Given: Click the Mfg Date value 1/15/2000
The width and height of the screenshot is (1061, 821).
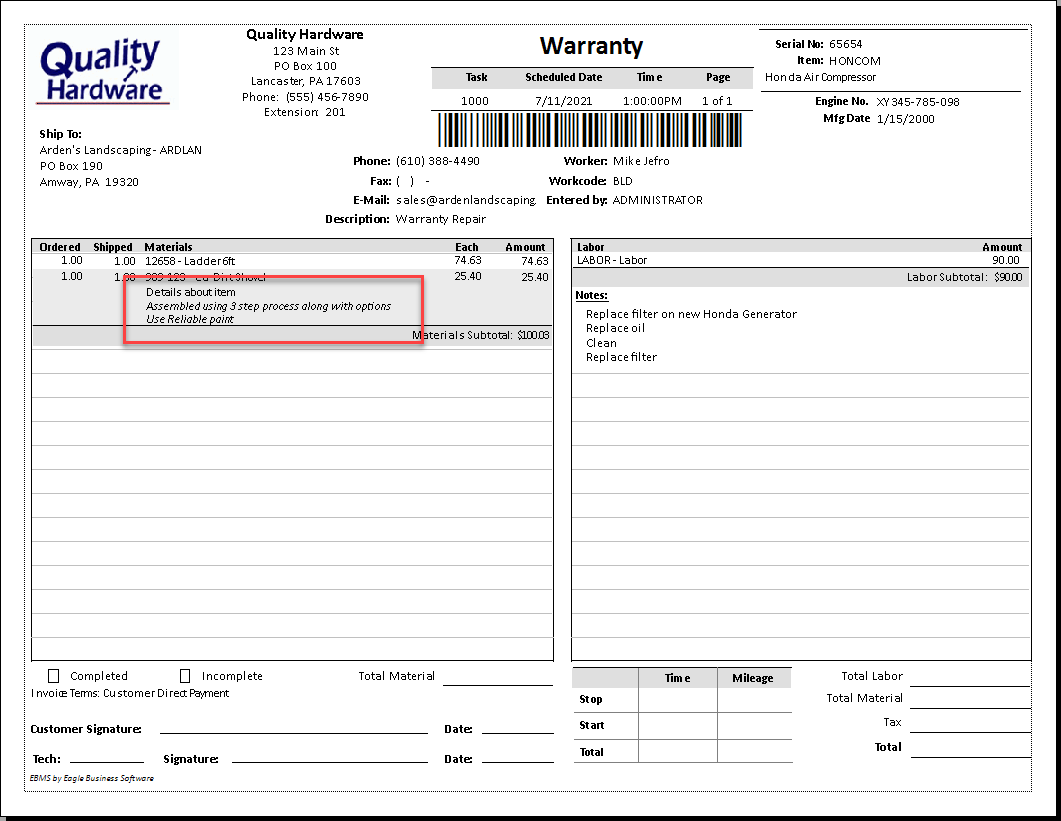Looking at the screenshot, I should pos(905,118).
